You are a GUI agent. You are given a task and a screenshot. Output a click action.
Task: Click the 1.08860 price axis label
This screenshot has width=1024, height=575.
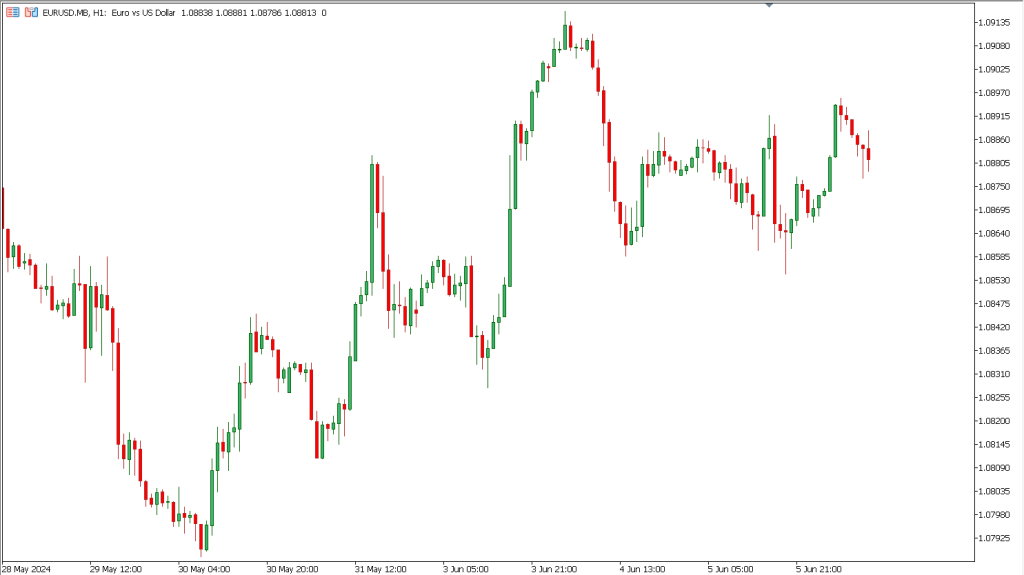[993, 140]
